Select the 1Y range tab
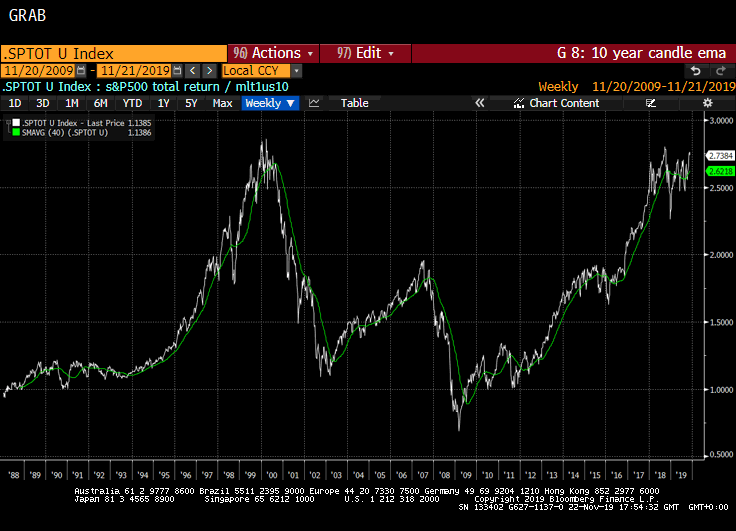Screen dimensions: 736x531 pos(163,103)
